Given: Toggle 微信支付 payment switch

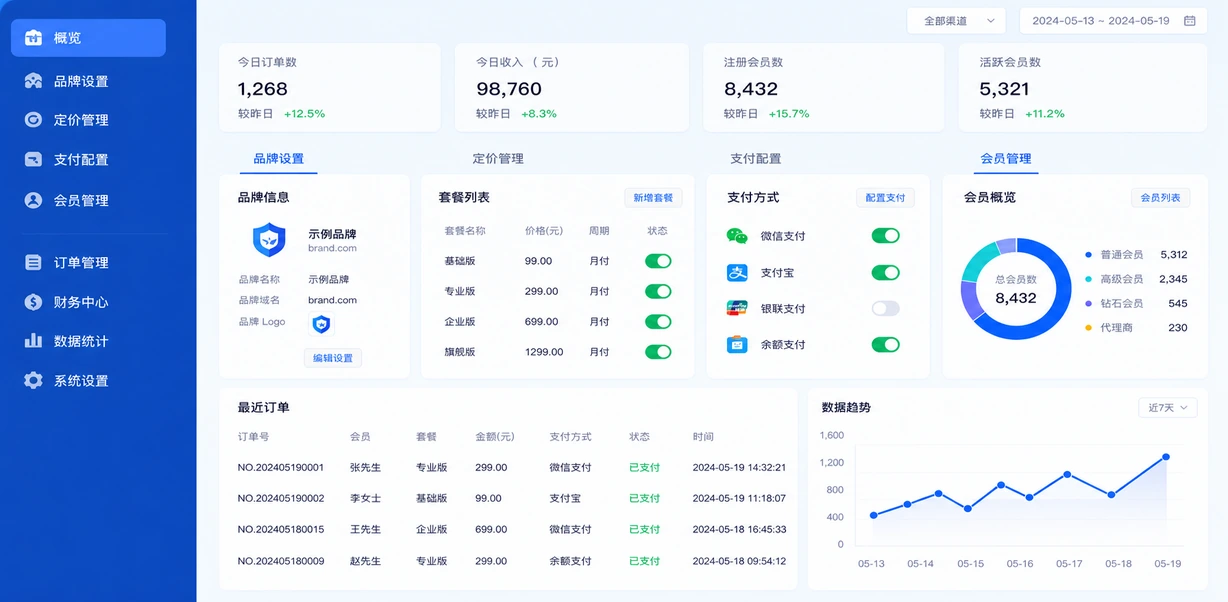Looking at the screenshot, I should (x=886, y=236).
